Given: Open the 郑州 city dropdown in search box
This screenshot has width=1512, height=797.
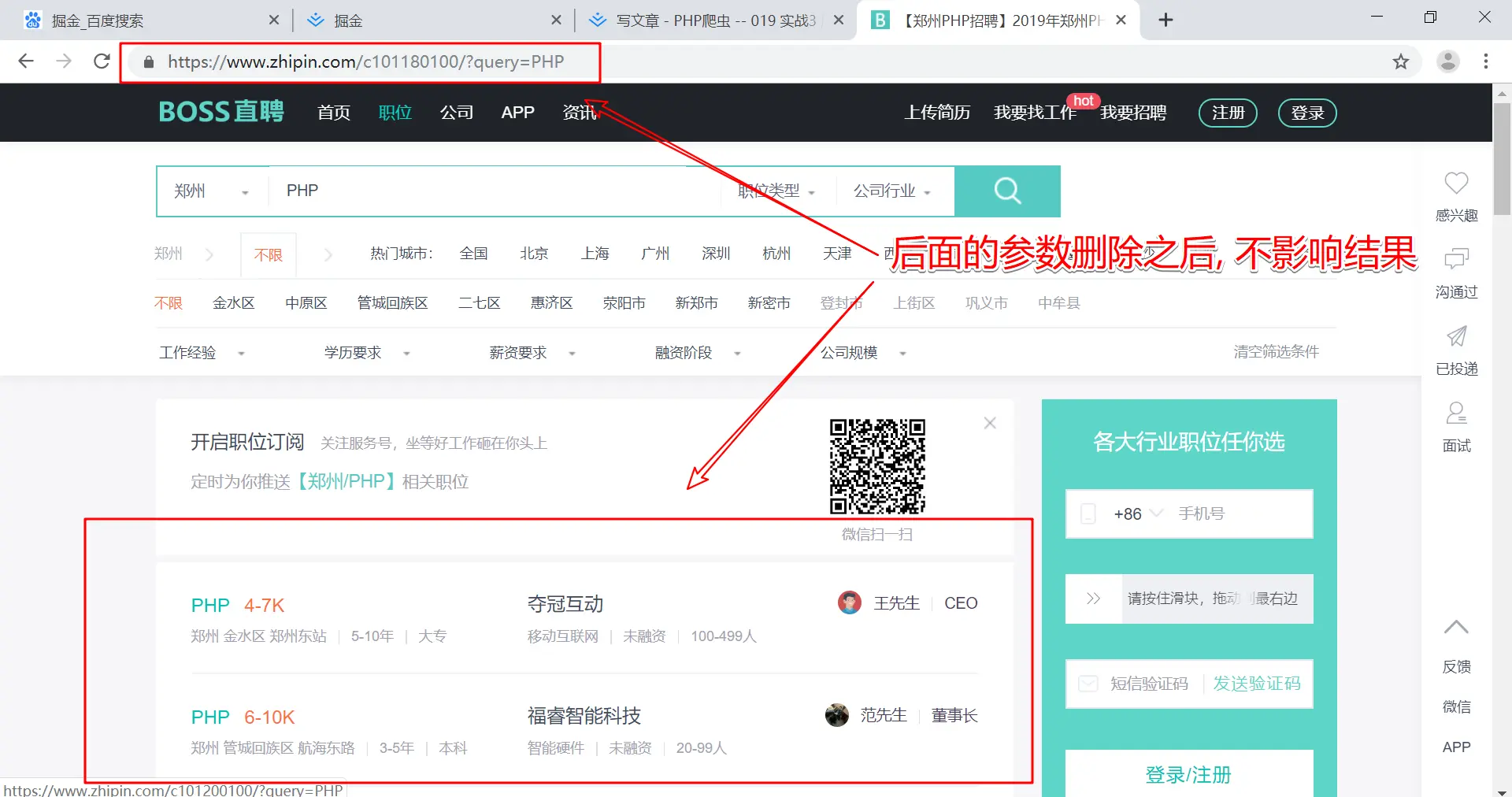Looking at the screenshot, I should click(211, 191).
